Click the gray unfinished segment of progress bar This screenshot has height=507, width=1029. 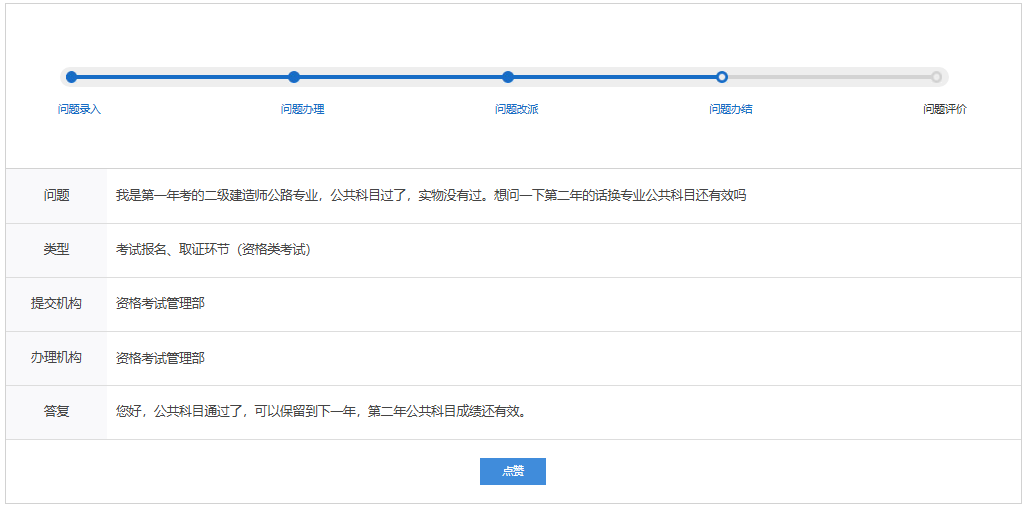point(830,77)
